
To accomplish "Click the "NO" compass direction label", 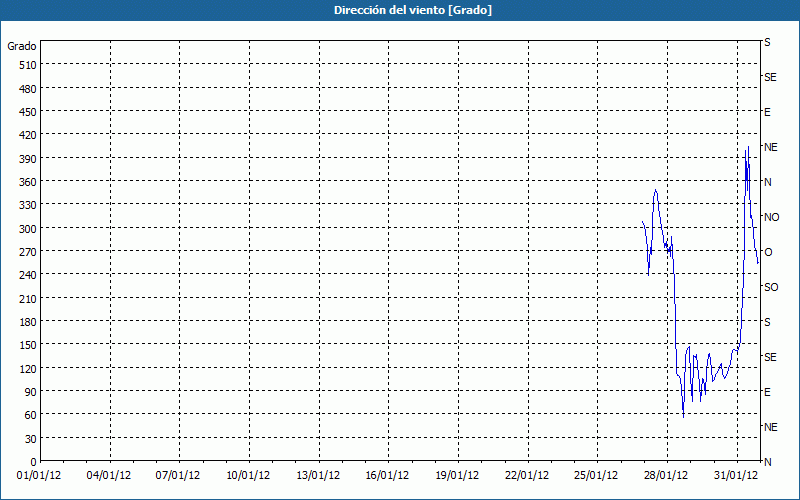I will point(771,217).
